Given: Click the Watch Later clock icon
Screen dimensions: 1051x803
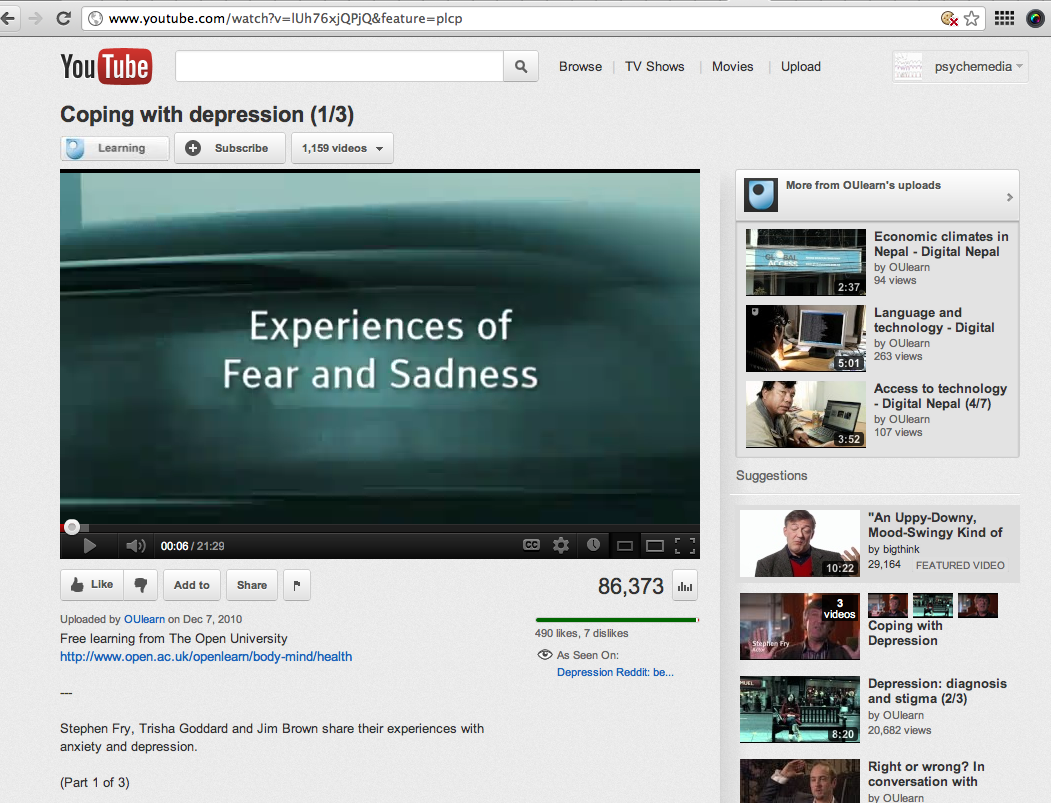Looking at the screenshot, I should 593,545.
